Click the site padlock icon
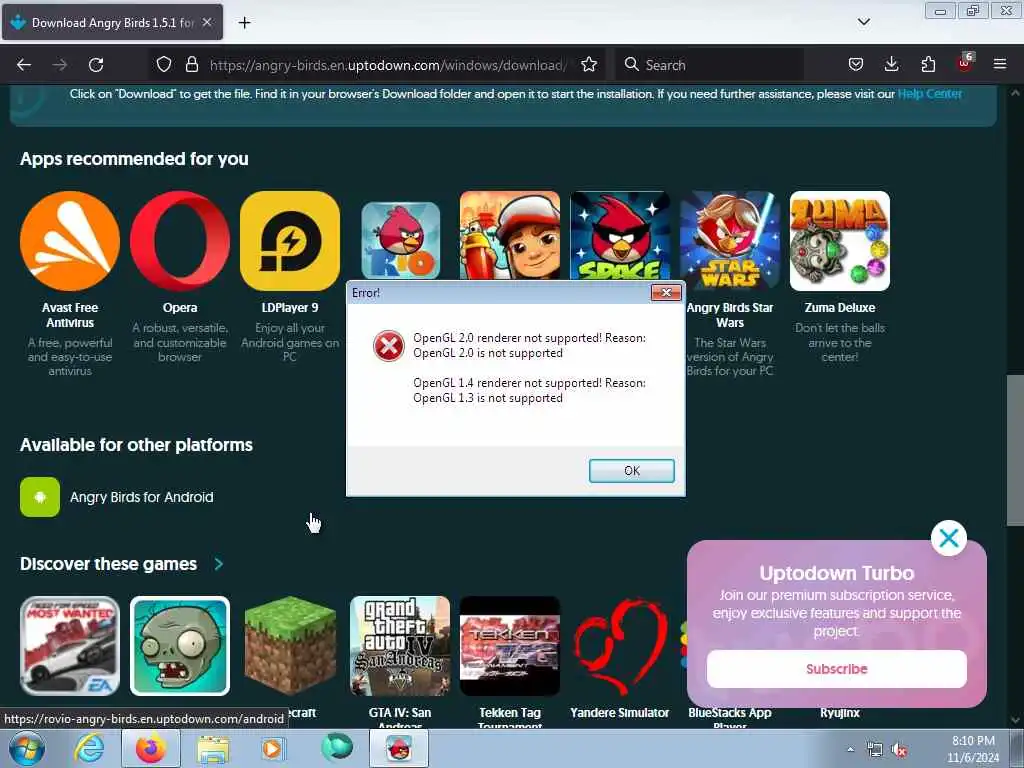Image resolution: width=1024 pixels, height=768 pixels. pos(191,65)
